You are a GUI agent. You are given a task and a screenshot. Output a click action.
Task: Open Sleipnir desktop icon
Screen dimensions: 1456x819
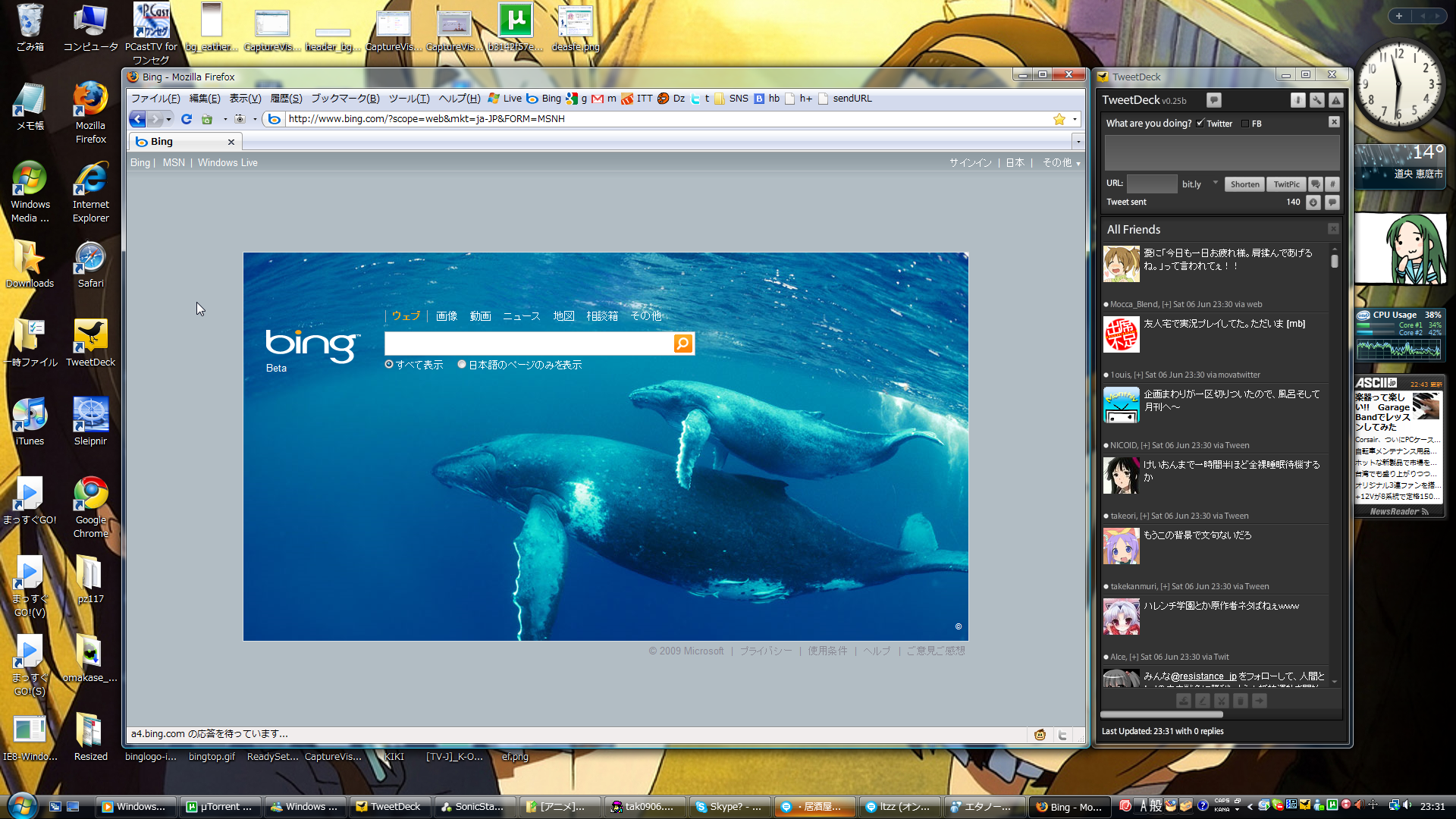(x=90, y=421)
